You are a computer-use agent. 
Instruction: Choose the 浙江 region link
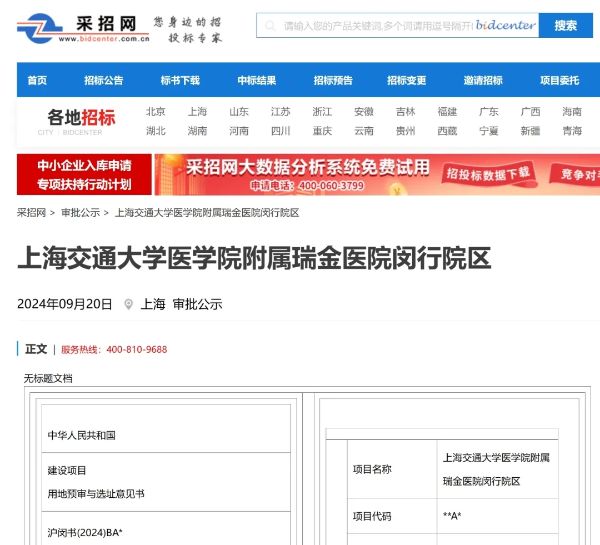(x=322, y=112)
